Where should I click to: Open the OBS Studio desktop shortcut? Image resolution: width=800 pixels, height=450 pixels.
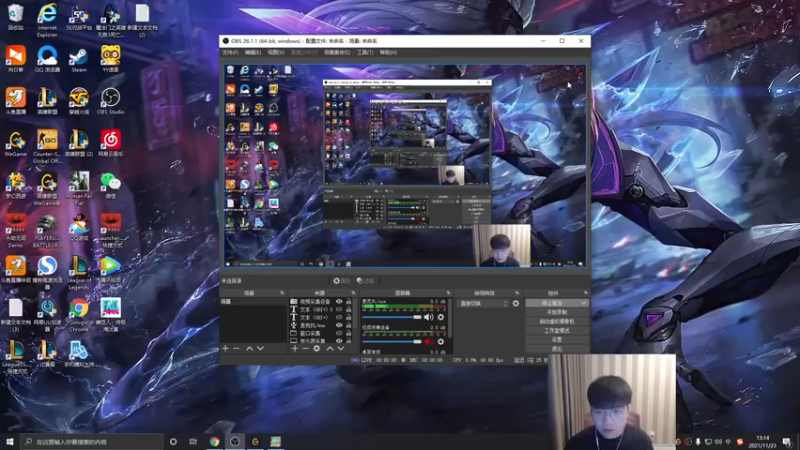110,101
